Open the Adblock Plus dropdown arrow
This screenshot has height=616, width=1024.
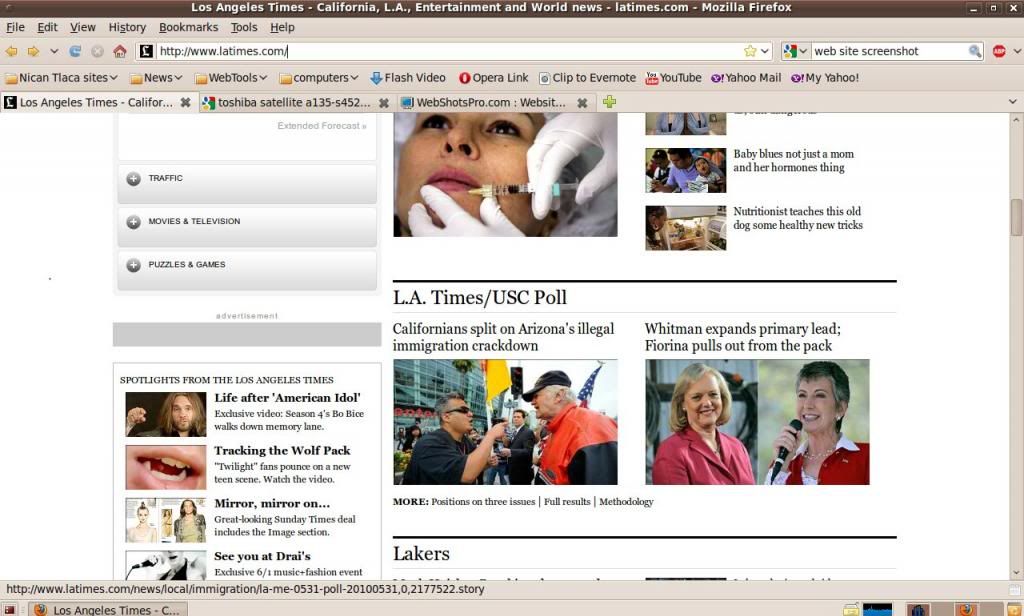click(1017, 51)
